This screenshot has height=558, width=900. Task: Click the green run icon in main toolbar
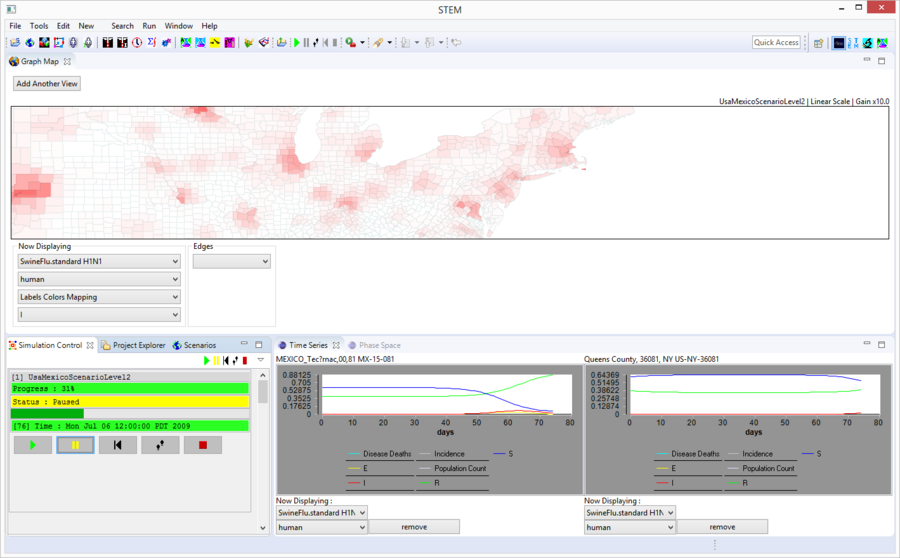[x=296, y=43]
